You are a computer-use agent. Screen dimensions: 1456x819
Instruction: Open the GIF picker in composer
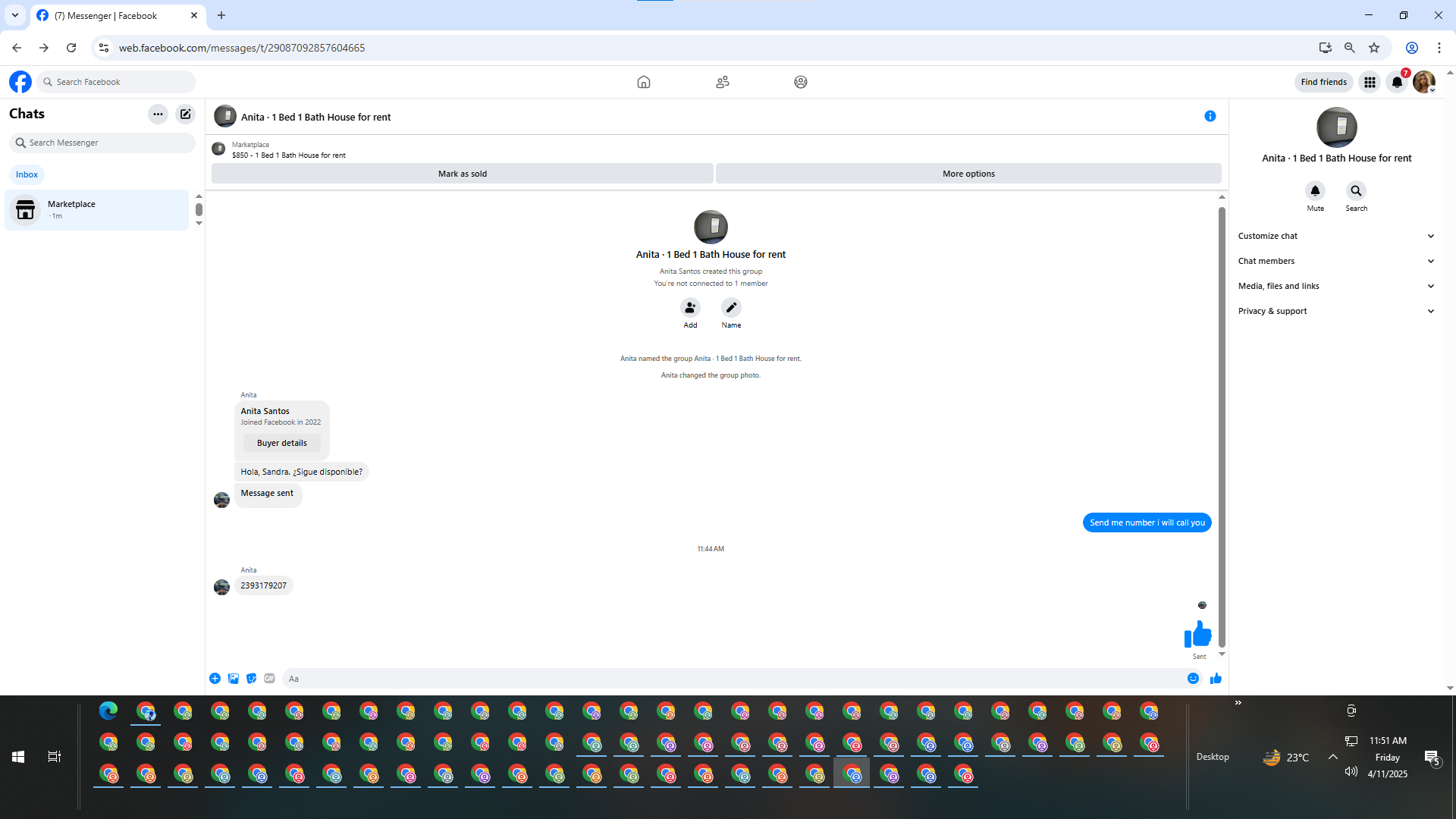(270, 679)
